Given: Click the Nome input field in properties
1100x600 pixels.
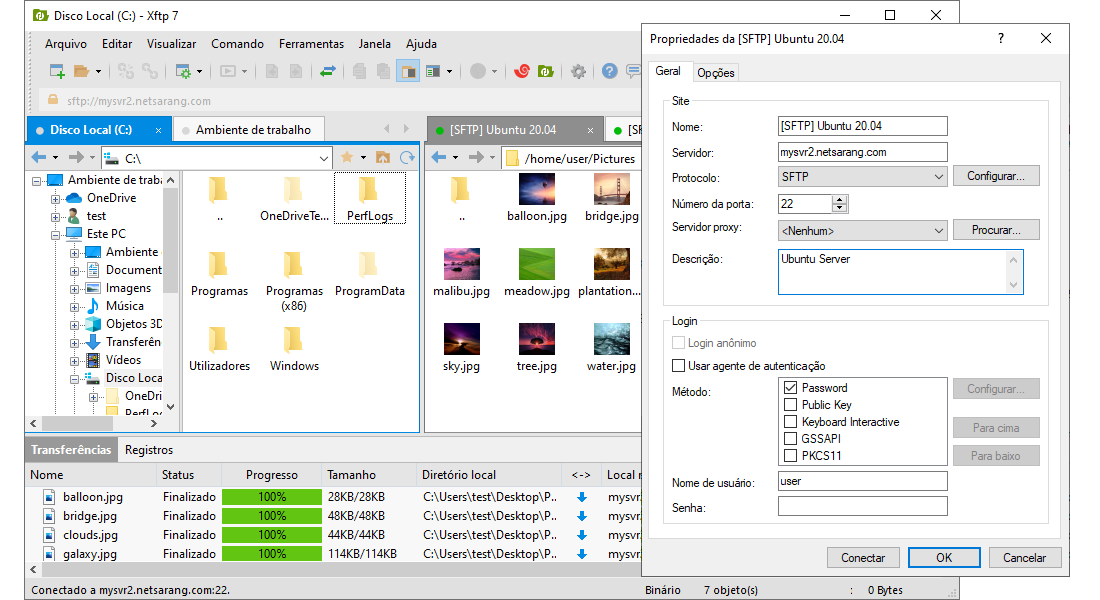Looking at the screenshot, I should [x=863, y=126].
